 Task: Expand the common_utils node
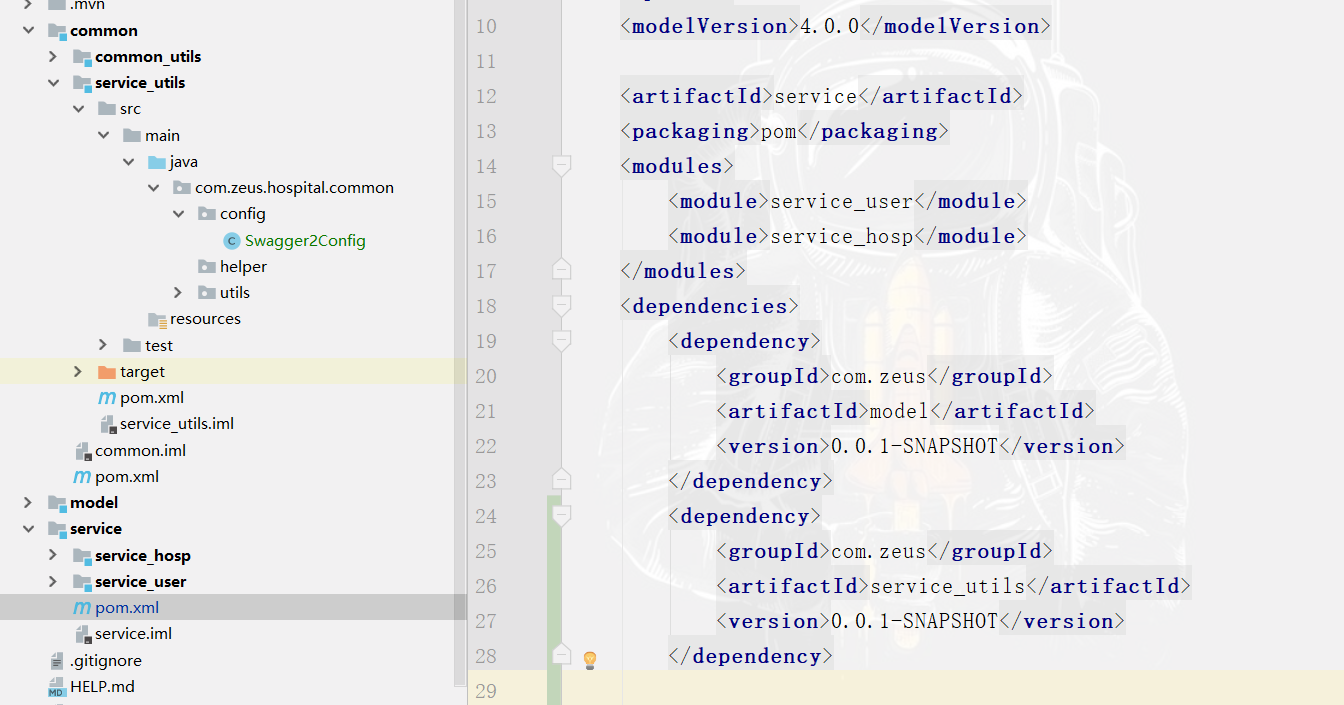pos(52,56)
